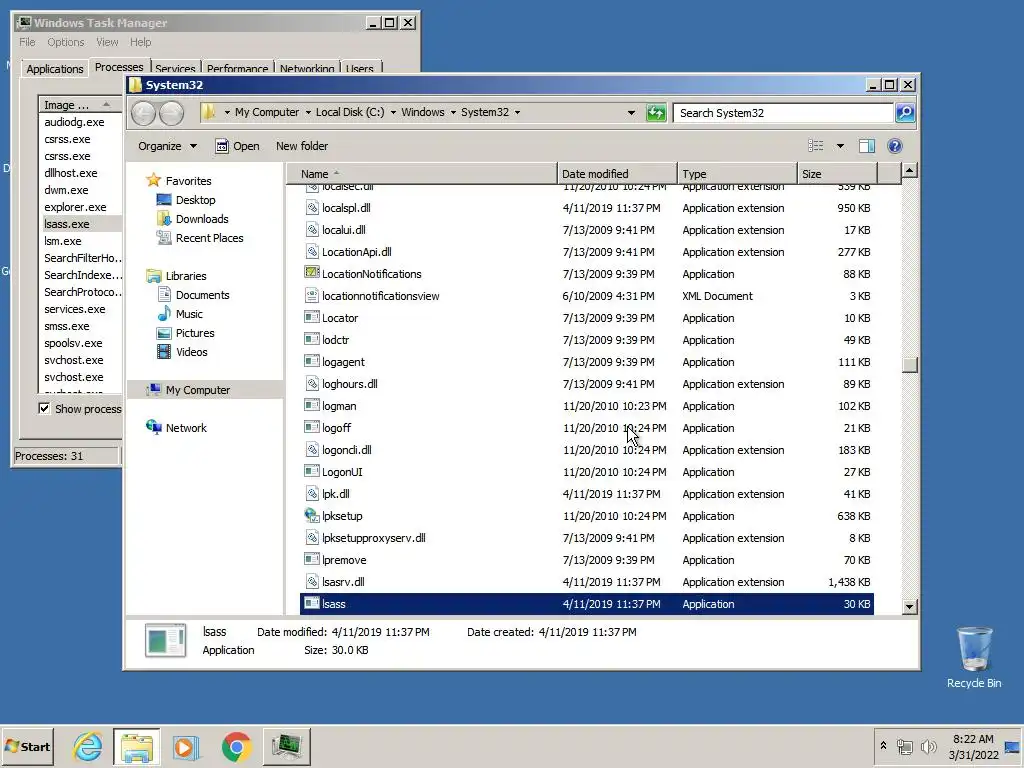Click the volume speaker tray icon
The width and height of the screenshot is (1024, 768).
tap(928, 746)
